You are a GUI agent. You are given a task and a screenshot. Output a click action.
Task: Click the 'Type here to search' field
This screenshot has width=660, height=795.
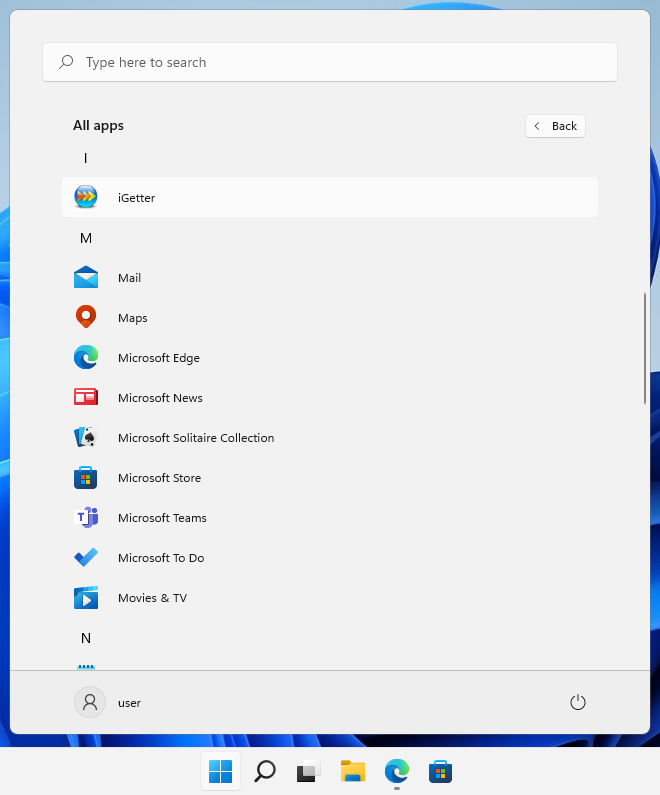pos(330,62)
